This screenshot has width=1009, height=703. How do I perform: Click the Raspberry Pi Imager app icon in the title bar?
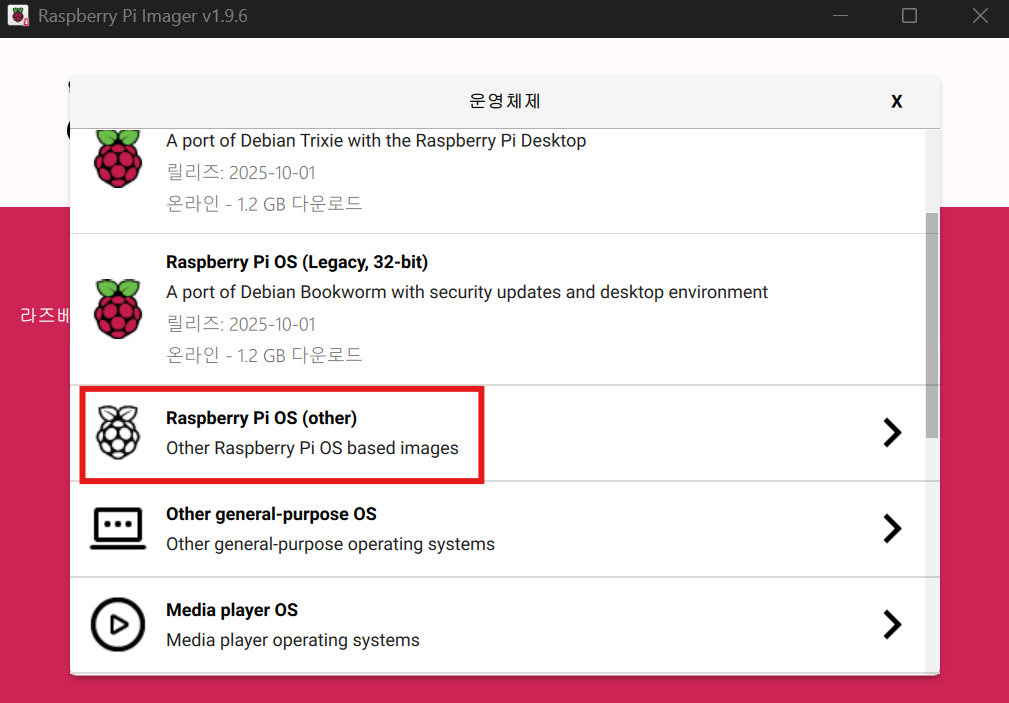tap(18, 15)
